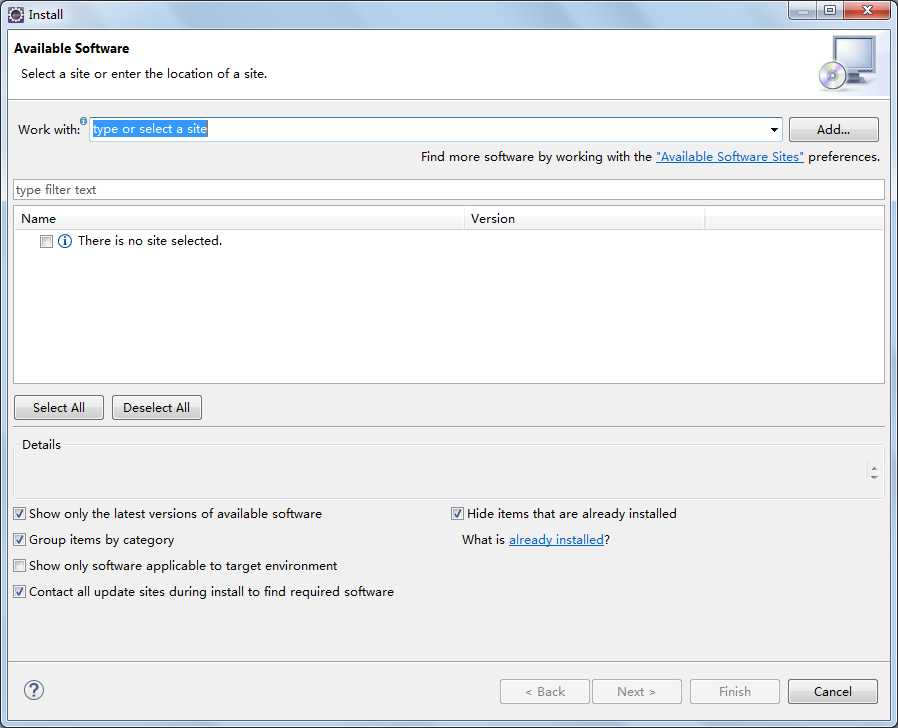Screen dimensions: 898x728
Task: Click the info decorator next to Work with
Action: (x=84, y=121)
